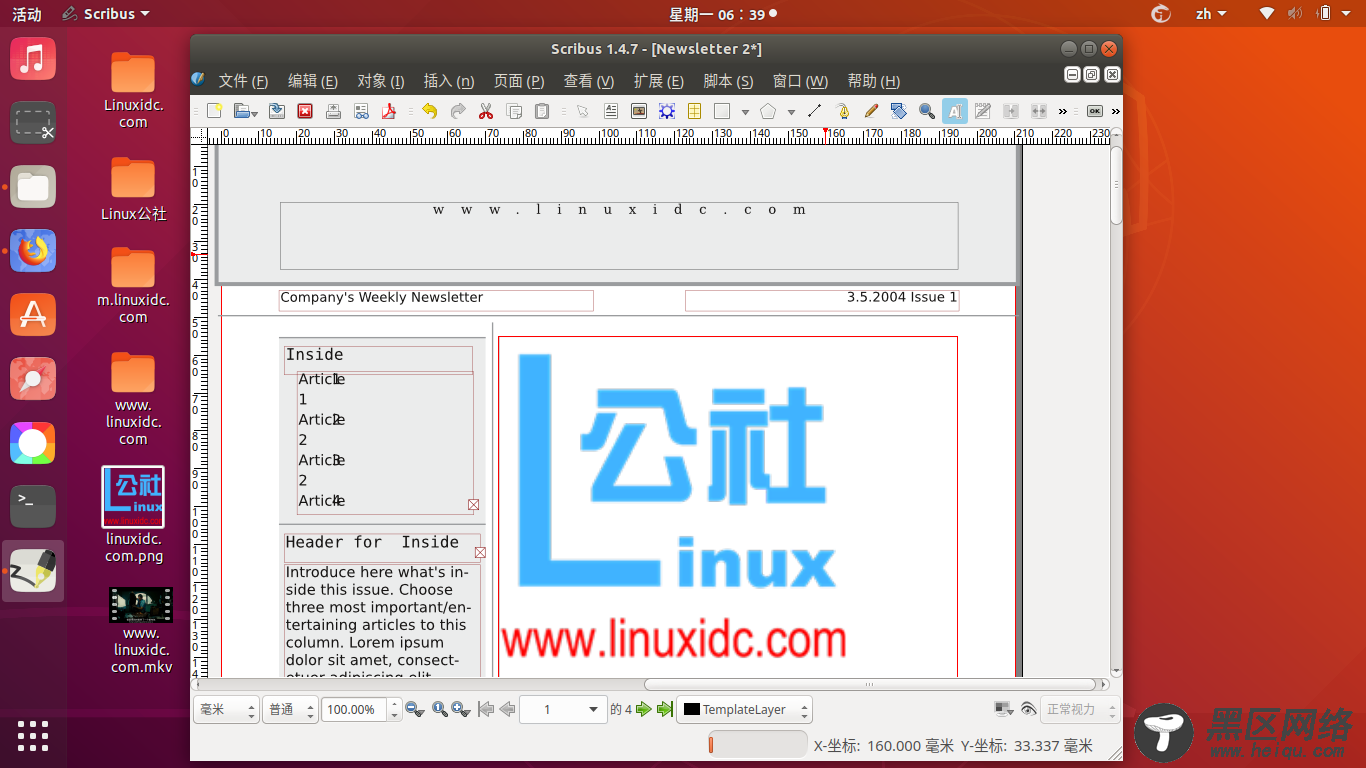Zoom to 100% with the 1 magnifier
The width and height of the screenshot is (1366, 768).
click(438, 710)
